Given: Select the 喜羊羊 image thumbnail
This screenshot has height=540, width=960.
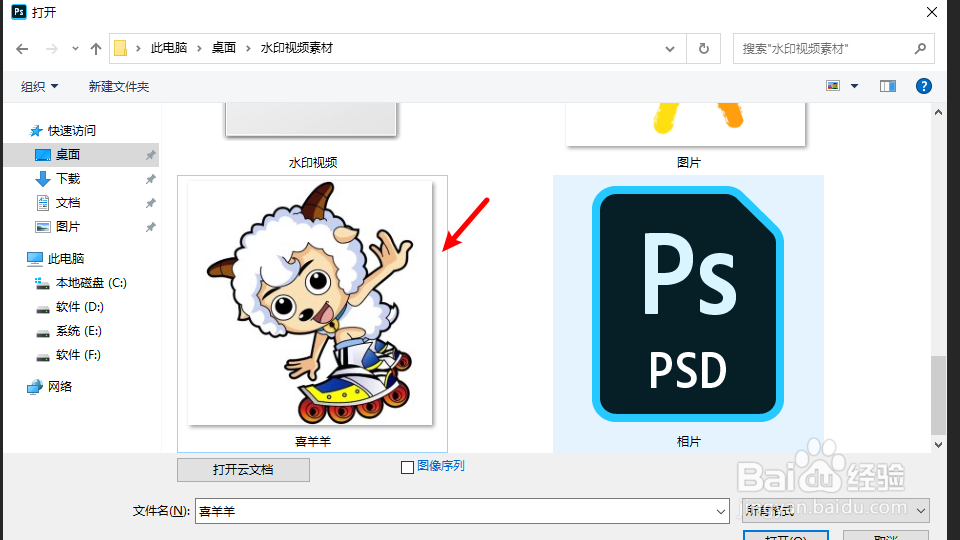Looking at the screenshot, I should pyautogui.click(x=310, y=302).
